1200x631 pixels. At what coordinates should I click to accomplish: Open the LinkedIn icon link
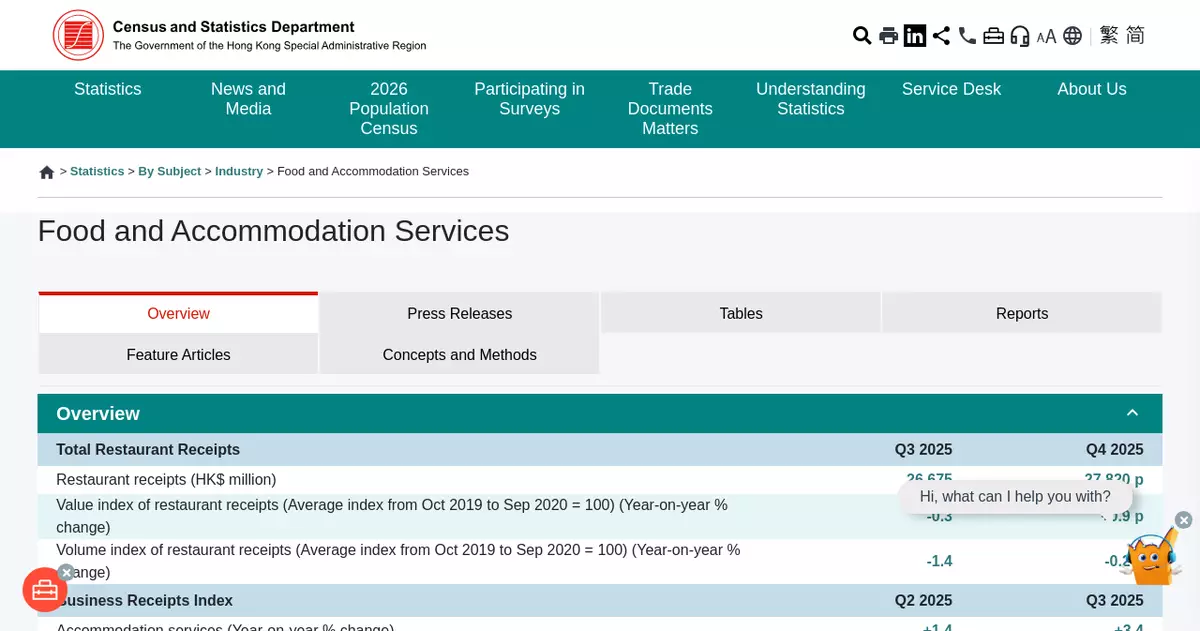pyautogui.click(x=915, y=36)
